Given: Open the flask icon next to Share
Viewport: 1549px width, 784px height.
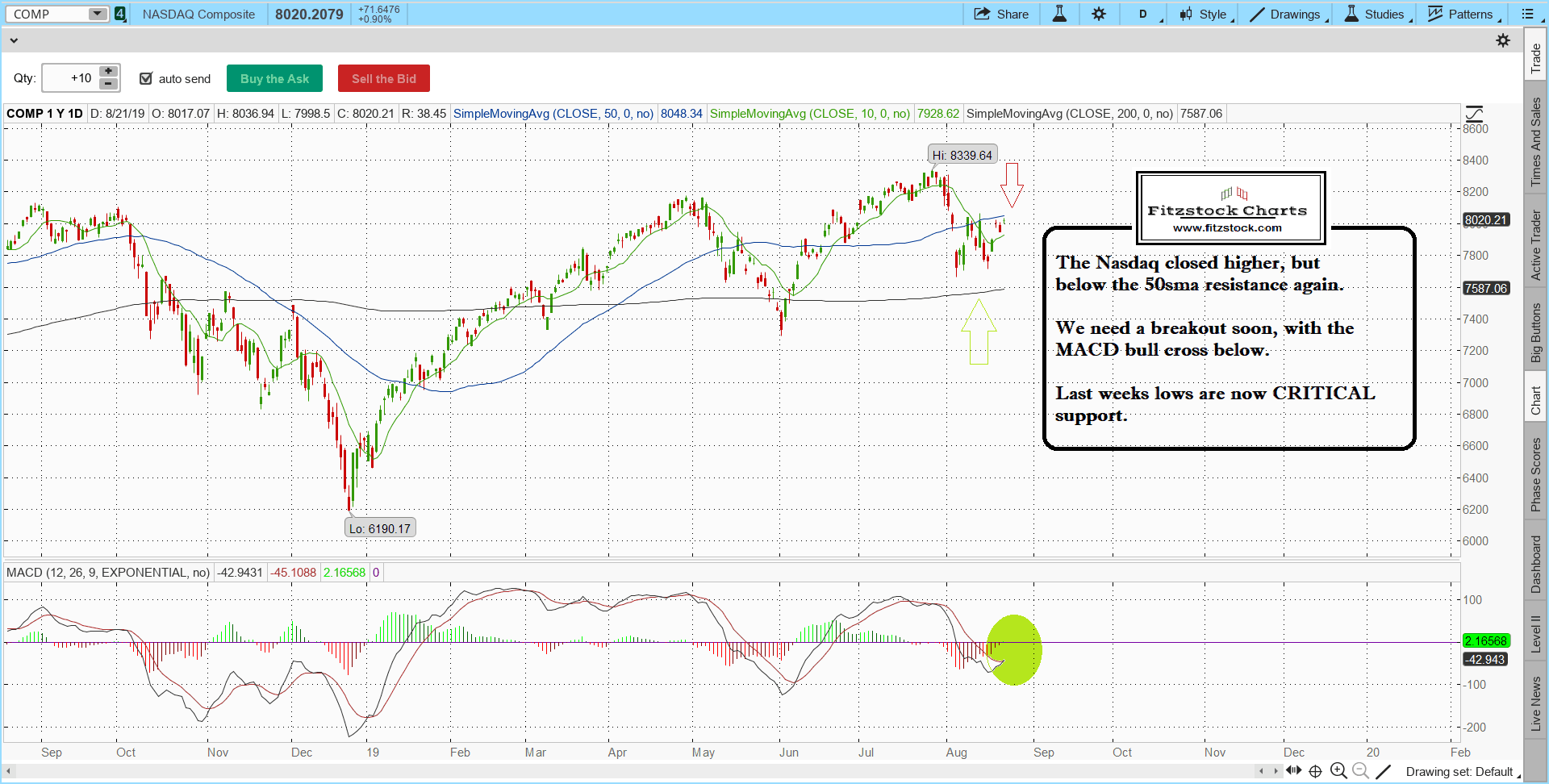Looking at the screenshot, I should 1059,14.
